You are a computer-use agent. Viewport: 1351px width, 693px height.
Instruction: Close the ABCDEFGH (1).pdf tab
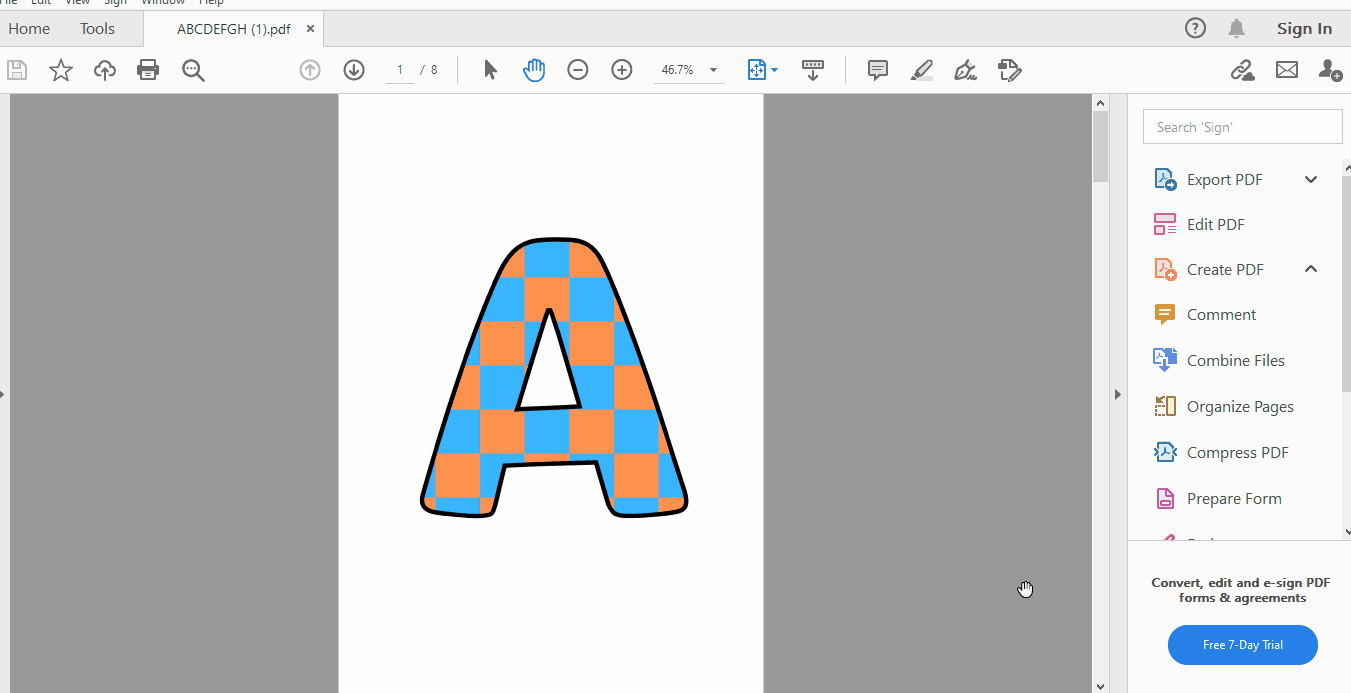click(x=310, y=29)
